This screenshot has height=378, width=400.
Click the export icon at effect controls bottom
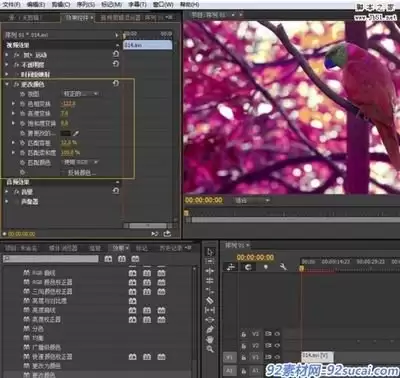(167, 234)
